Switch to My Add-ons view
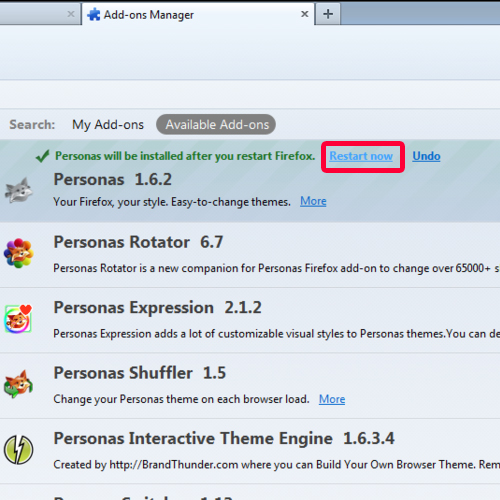Screen dimensions: 500x500 [x=108, y=125]
